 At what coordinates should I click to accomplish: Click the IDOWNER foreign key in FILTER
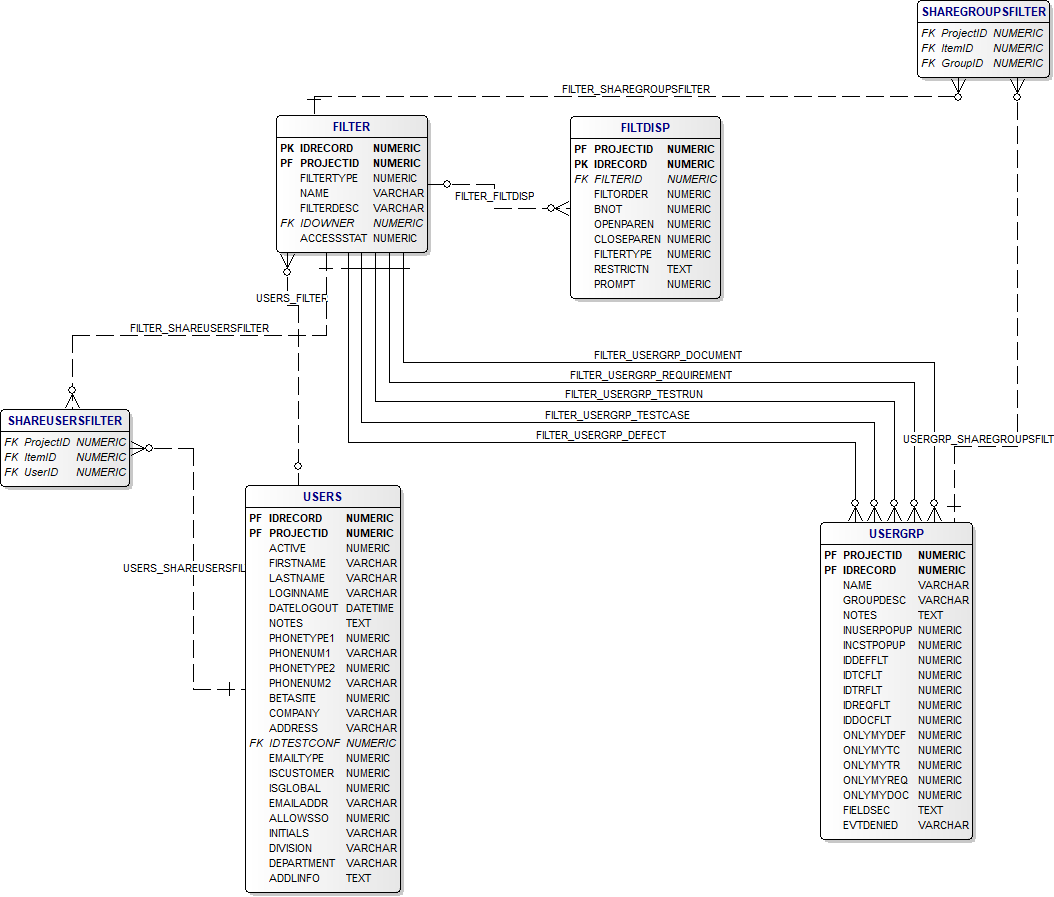tap(327, 223)
